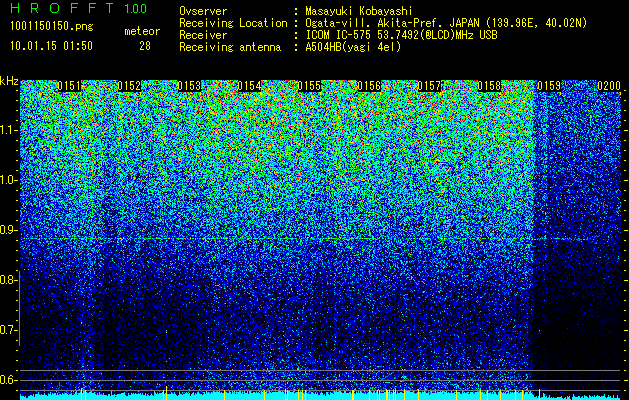This screenshot has height=400, width=629.
Task: Click the kHz axis unit label
Action: [x=9, y=82]
